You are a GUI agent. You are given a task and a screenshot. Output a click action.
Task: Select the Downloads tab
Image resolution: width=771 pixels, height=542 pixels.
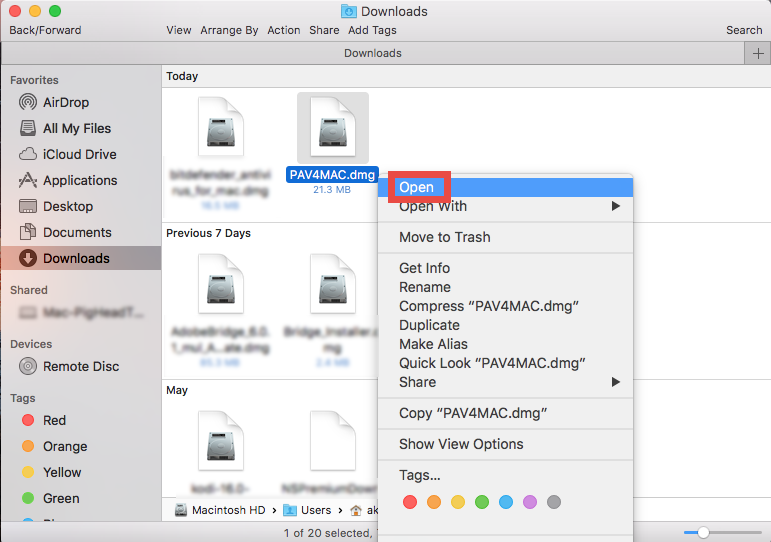[x=373, y=53]
